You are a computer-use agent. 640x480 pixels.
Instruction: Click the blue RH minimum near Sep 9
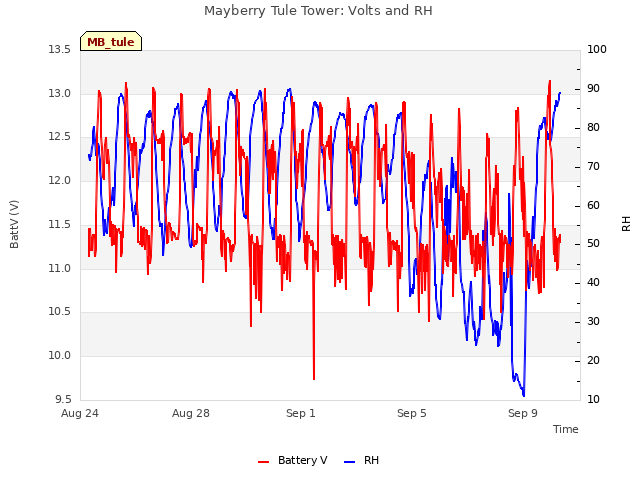523,394
